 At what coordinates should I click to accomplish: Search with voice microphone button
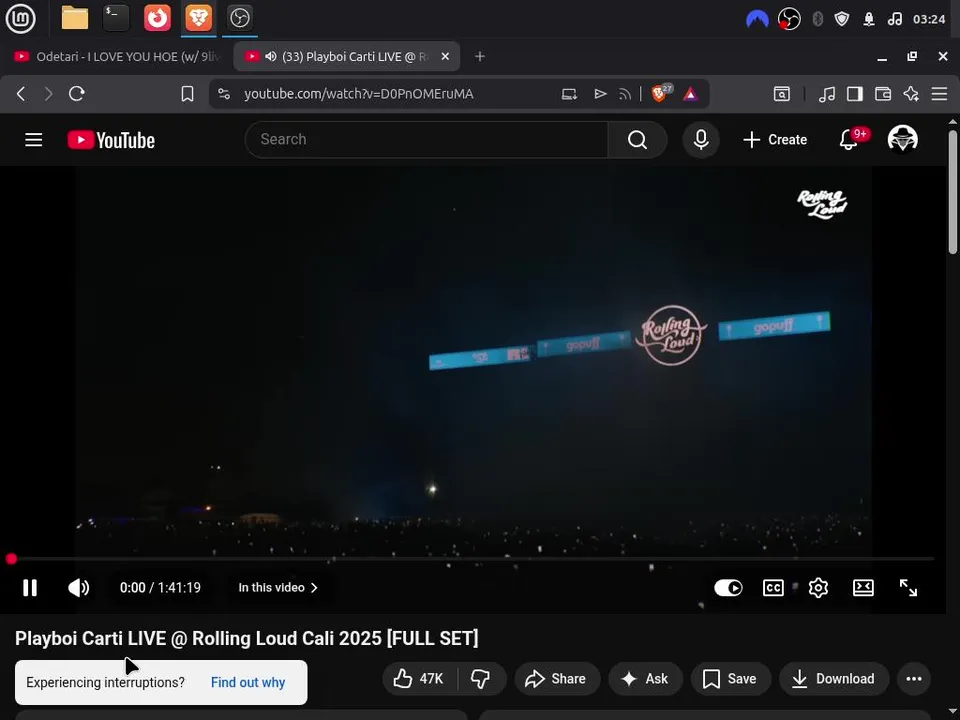[701, 140]
